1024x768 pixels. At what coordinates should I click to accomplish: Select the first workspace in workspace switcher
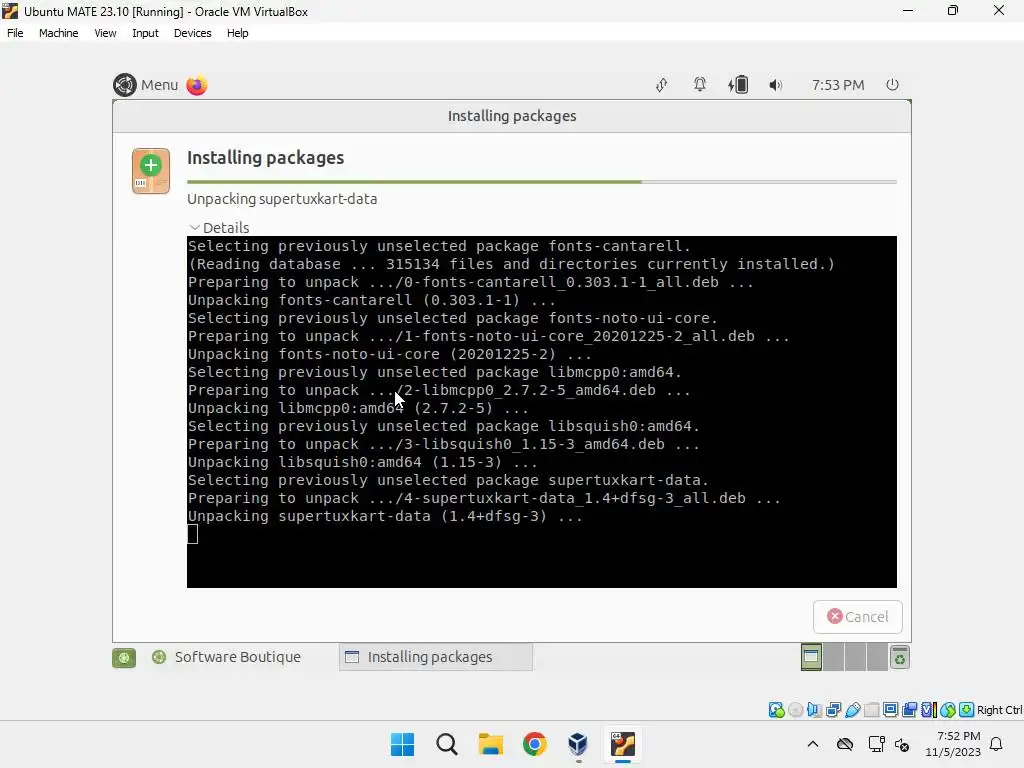pyautogui.click(x=811, y=657)
